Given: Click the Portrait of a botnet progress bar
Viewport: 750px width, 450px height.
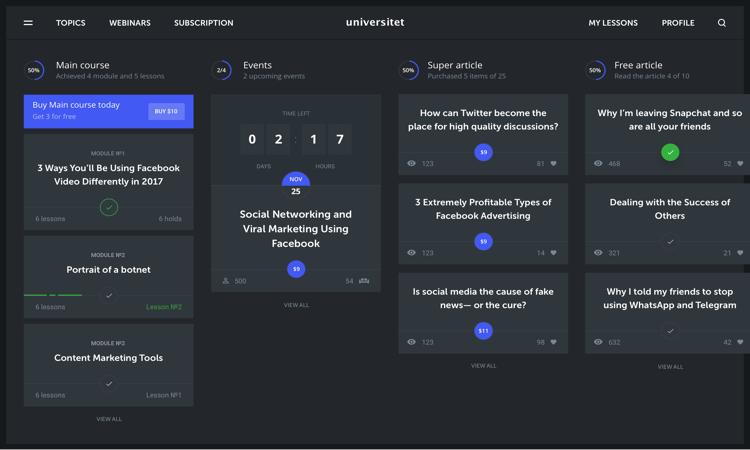Looking at the screenshot, I should (54, 295).
